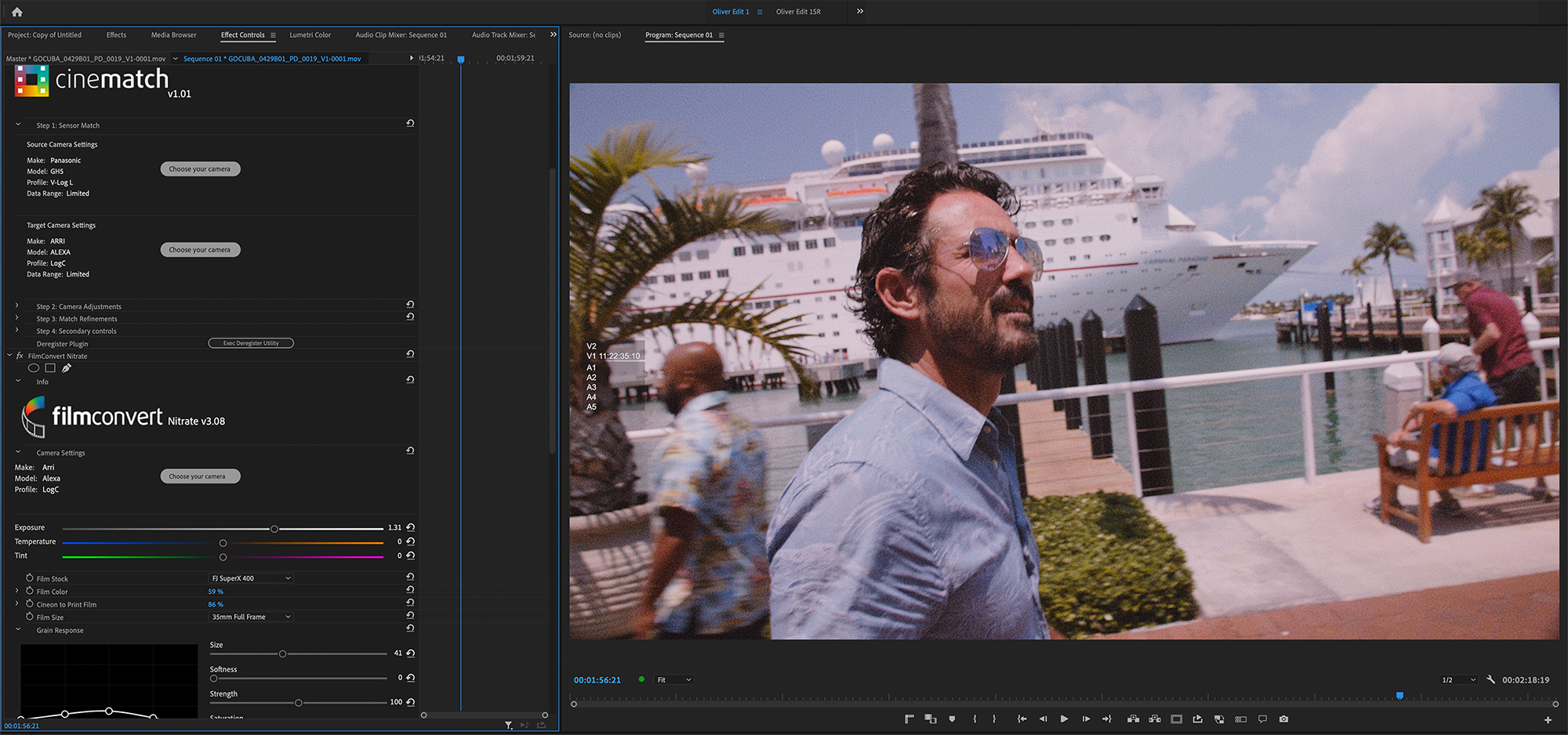The width and height of the screenshot is (1568, 735).
Task: Go to the Home screen icon
Action: [17, 12]
